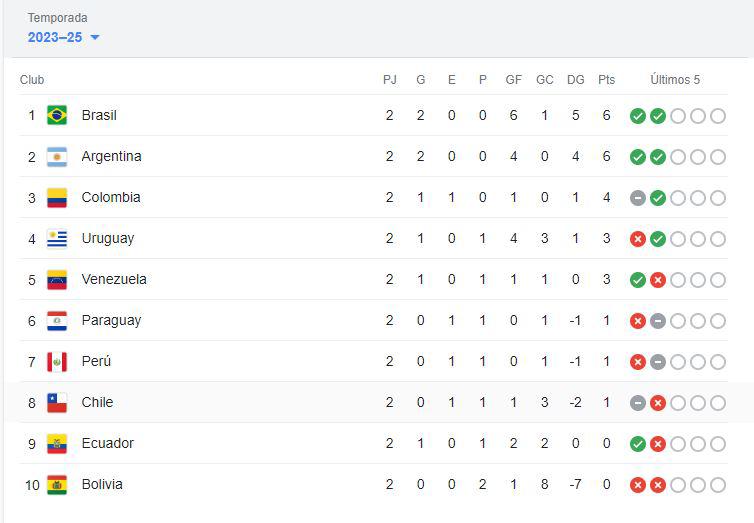
Task: Open the Venezuela team link
Action: tap(114, 279)
